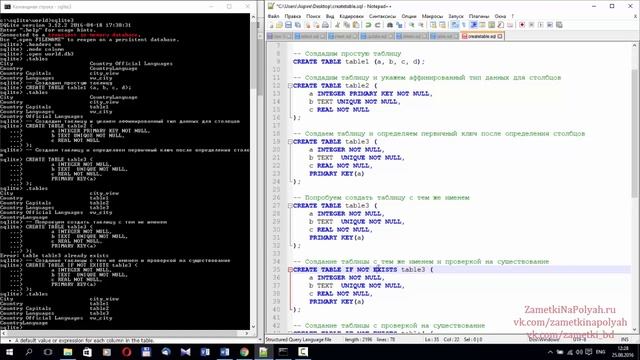The image size is (640, 360).
Task: Open the Opera browser from taskbar
Action: pyautogui.click(x=127, y=352)
